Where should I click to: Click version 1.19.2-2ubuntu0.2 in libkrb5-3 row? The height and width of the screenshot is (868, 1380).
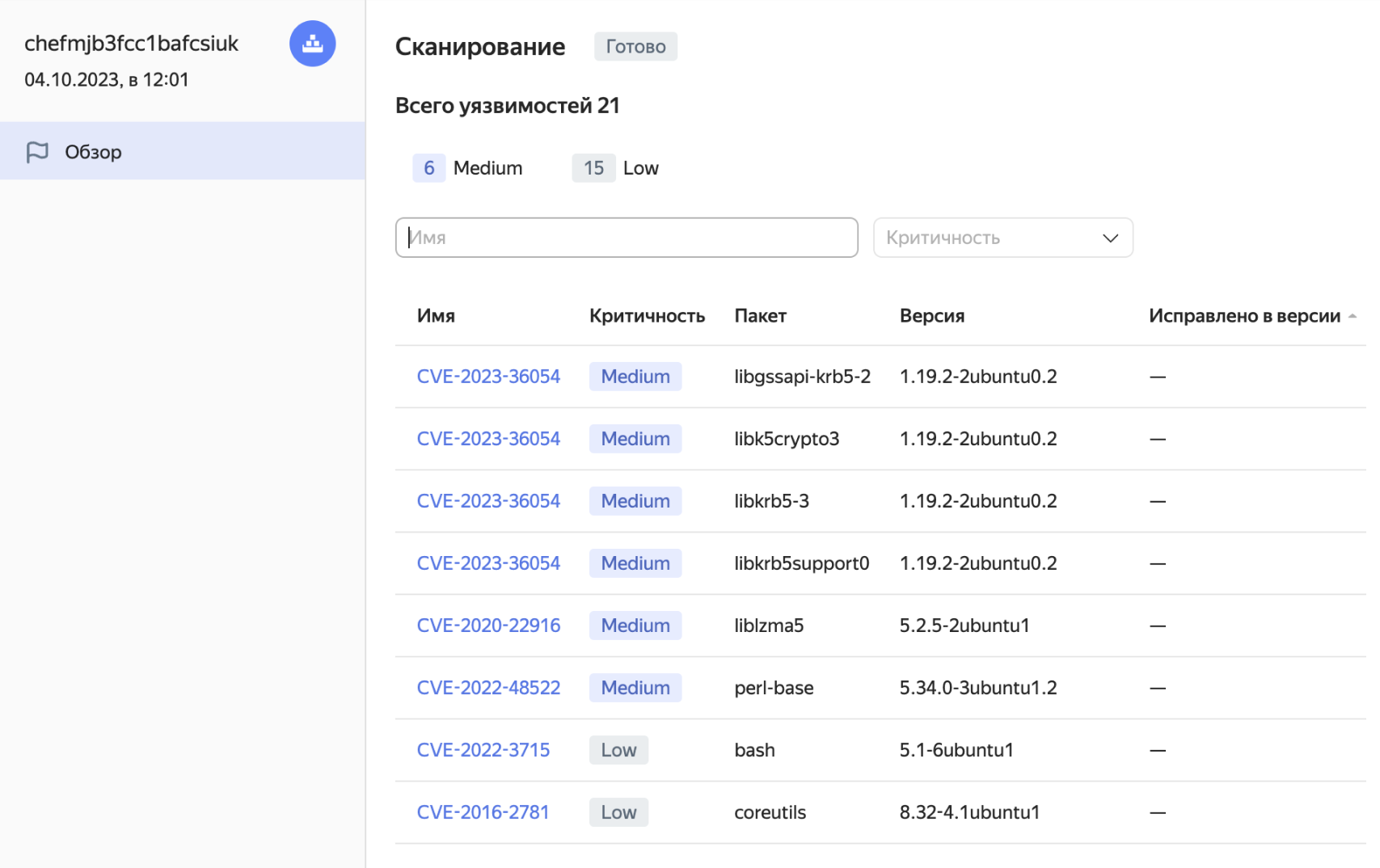pos(978,501)
